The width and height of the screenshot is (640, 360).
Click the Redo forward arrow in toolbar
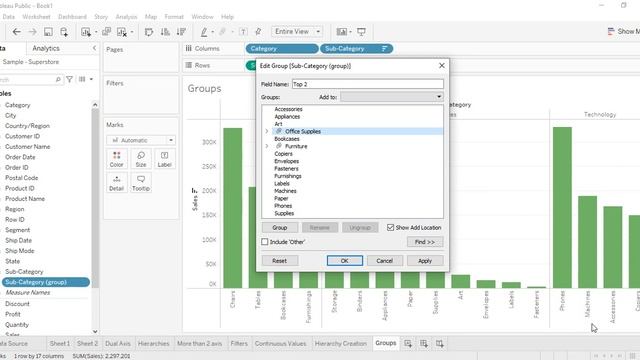[x=32, y=32]
